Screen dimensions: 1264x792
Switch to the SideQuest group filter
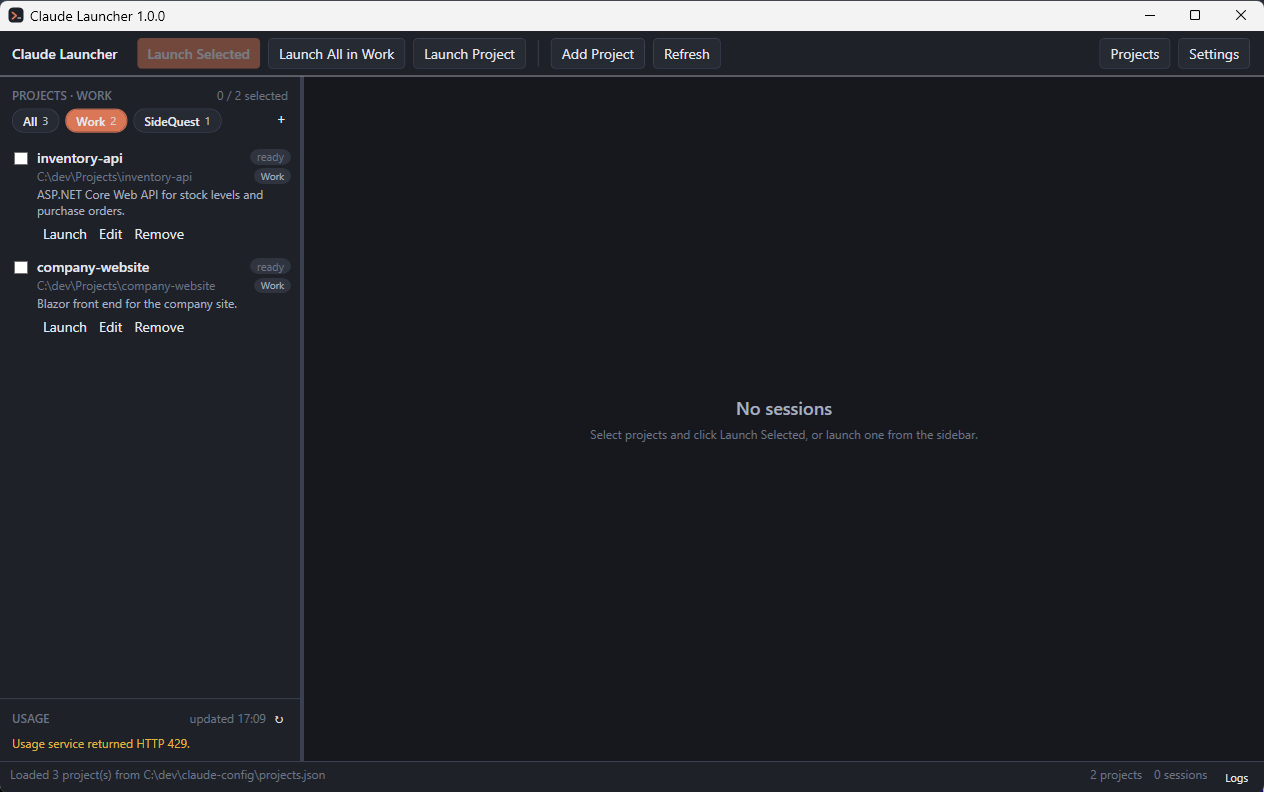[177, 121]
